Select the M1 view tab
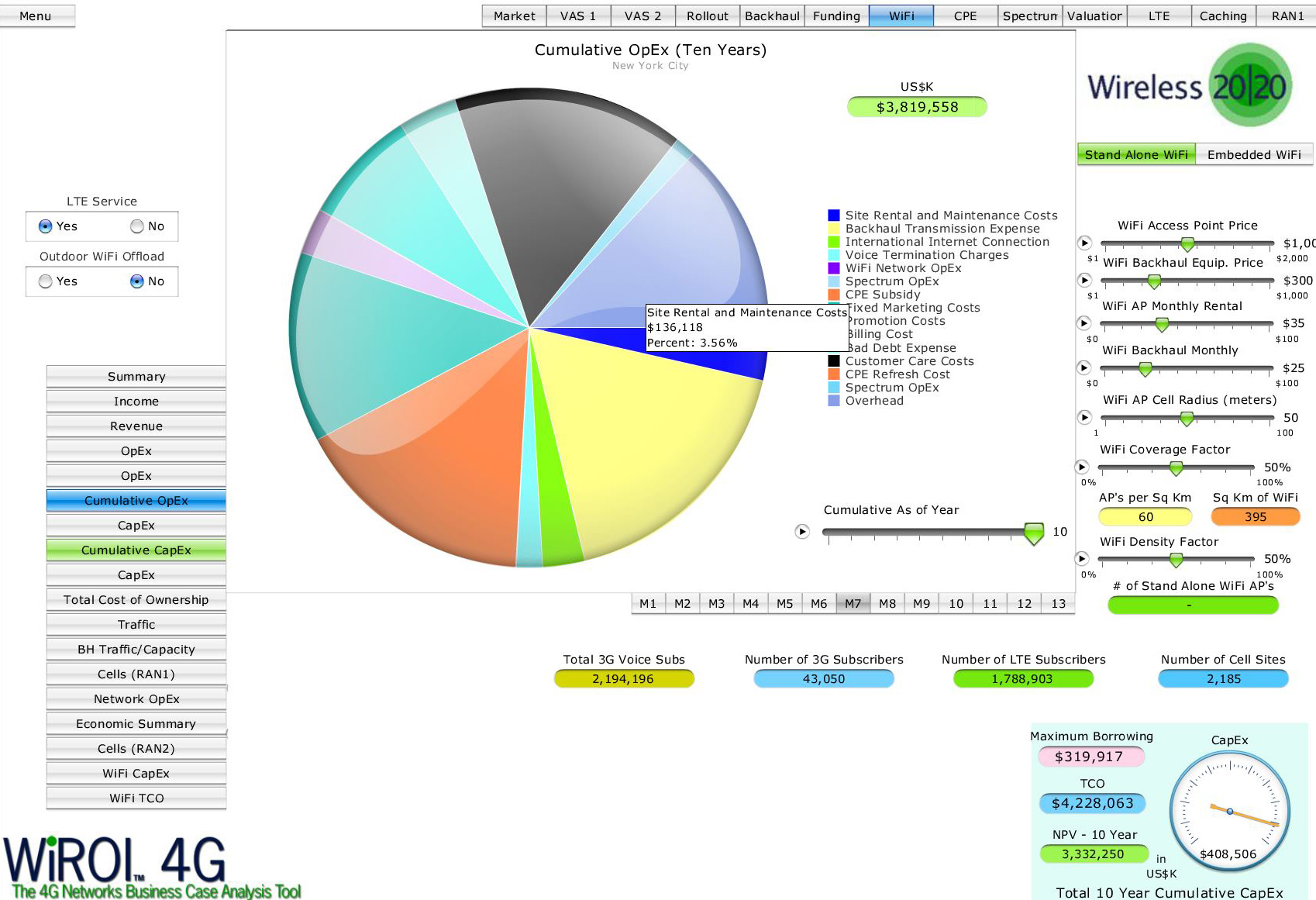The width and height of the screenshot is (1316, 900). tap(649, 603)
